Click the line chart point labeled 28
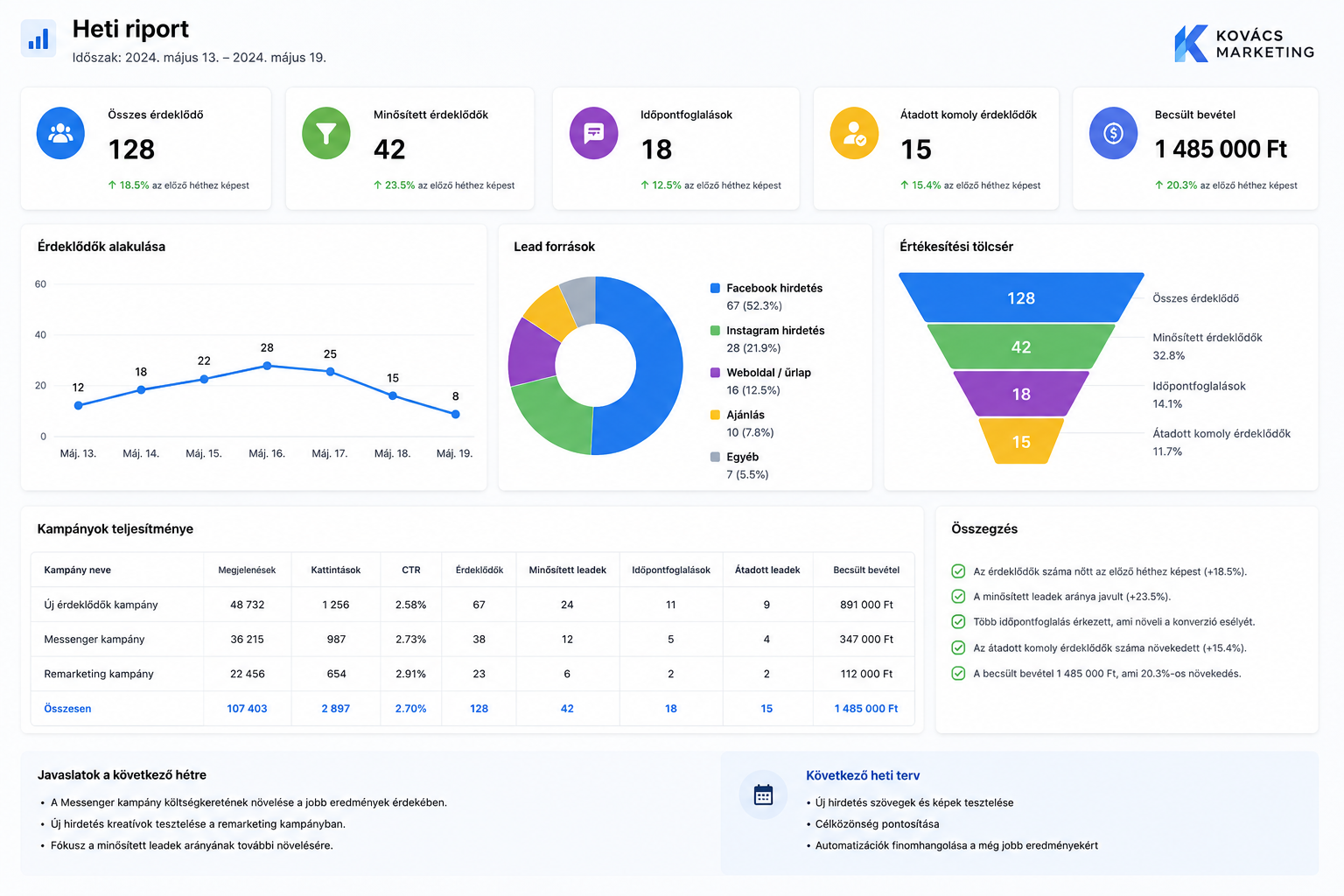Viewport: 1344px width, 896px height. (x=267, y=366)
